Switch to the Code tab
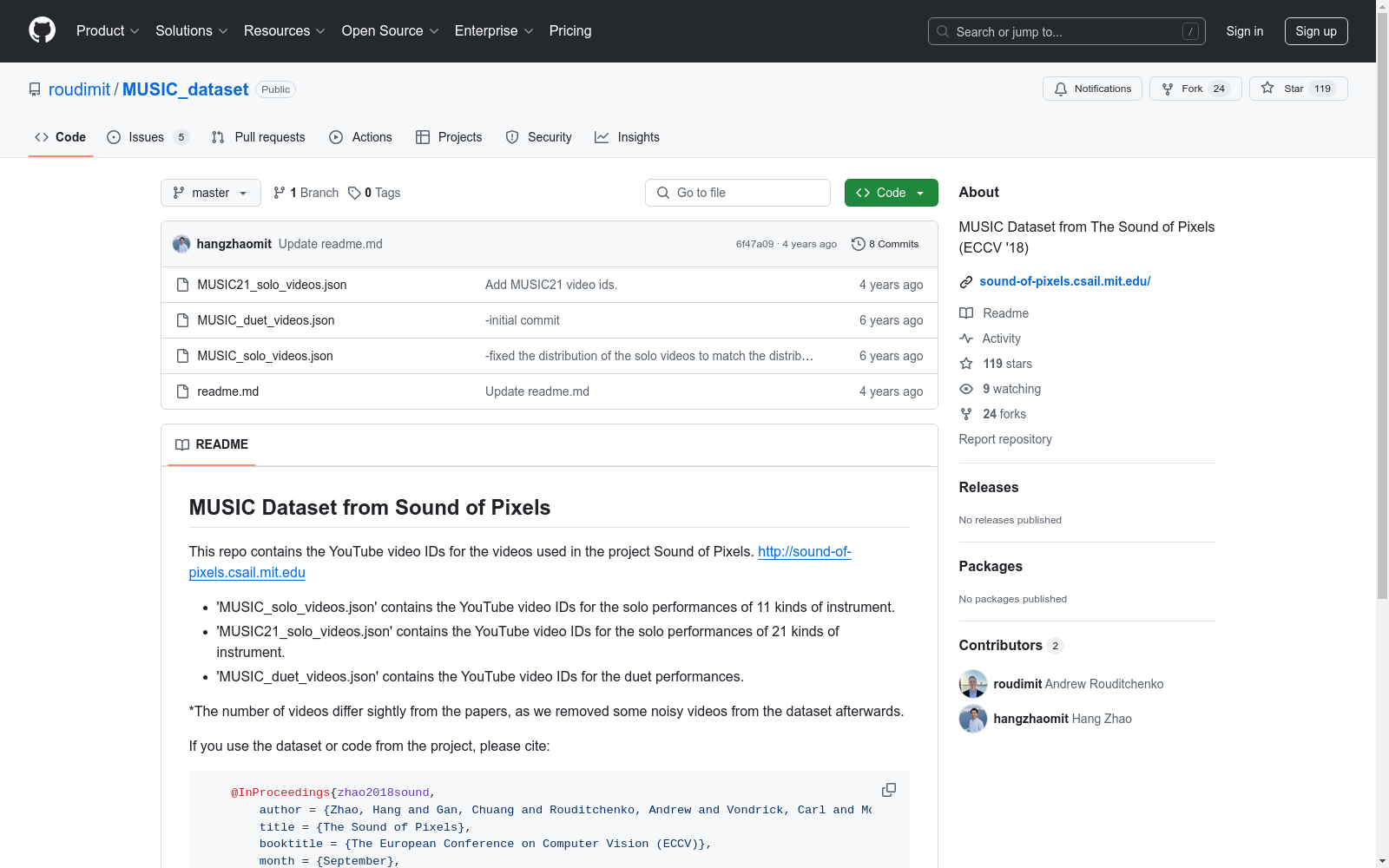Viewport: 1389px width, 868px height. coord(61,137)
